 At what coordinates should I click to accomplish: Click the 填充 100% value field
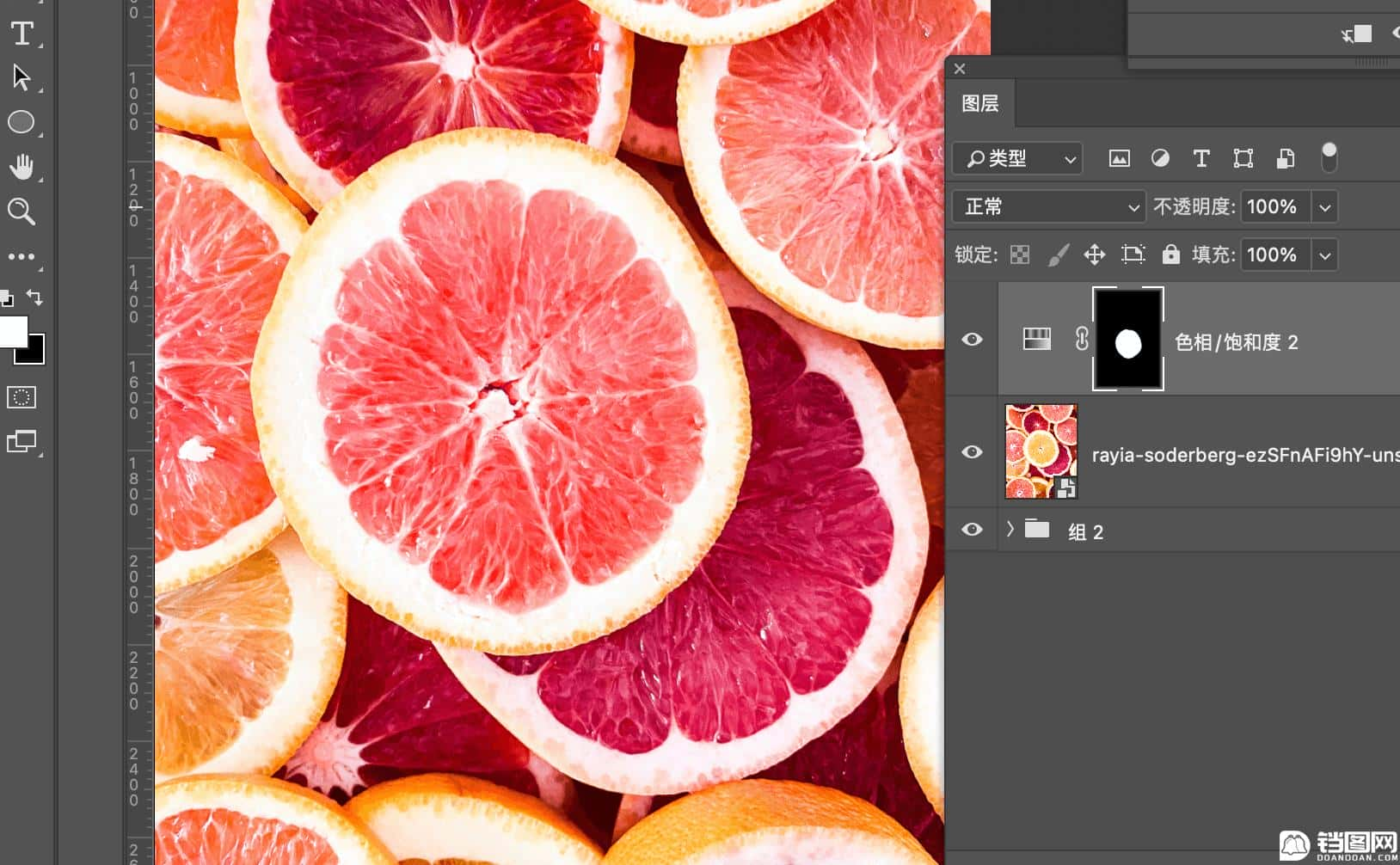tap(1275, 255)
